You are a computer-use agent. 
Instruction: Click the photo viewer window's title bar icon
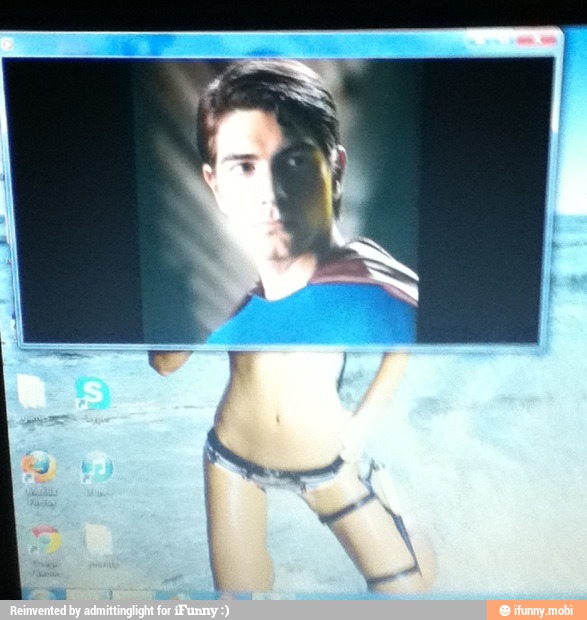7,44
